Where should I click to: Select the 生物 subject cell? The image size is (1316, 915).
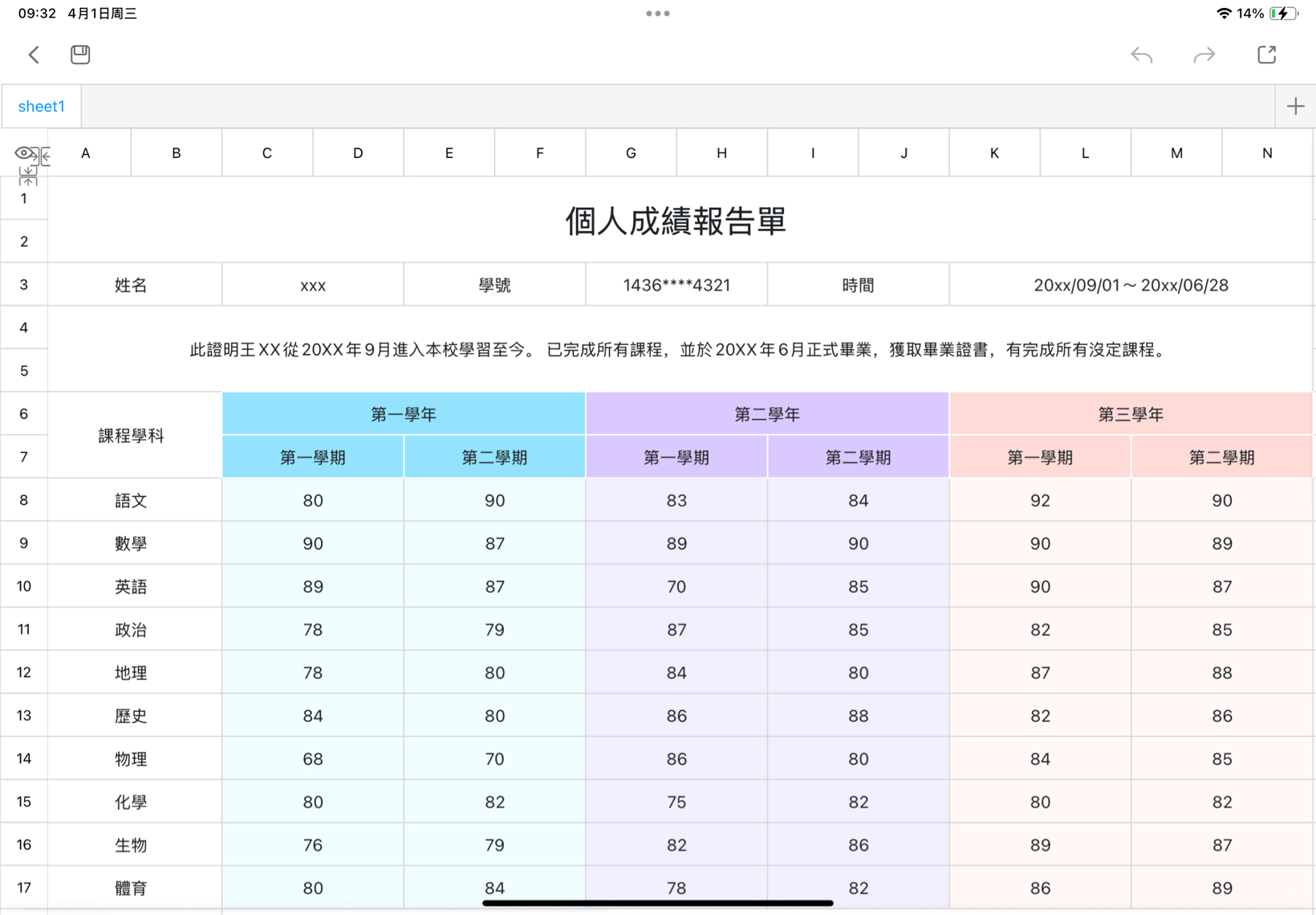point(131,844)
